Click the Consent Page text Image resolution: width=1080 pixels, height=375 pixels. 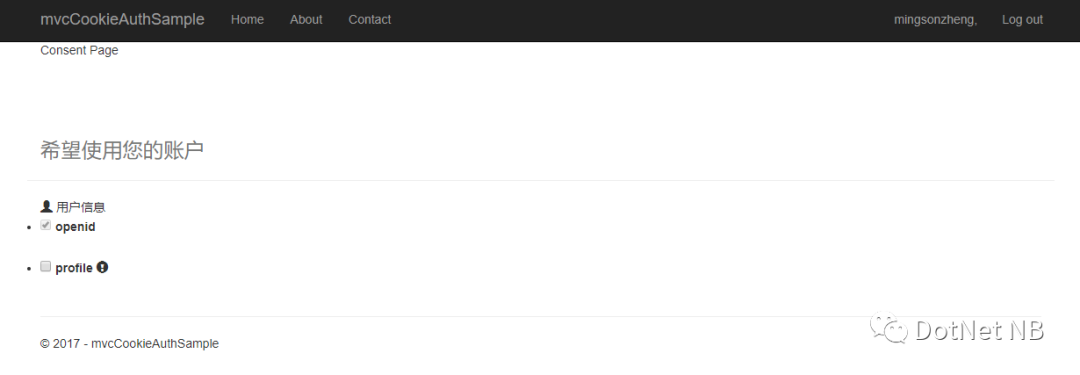click(79, 50)
